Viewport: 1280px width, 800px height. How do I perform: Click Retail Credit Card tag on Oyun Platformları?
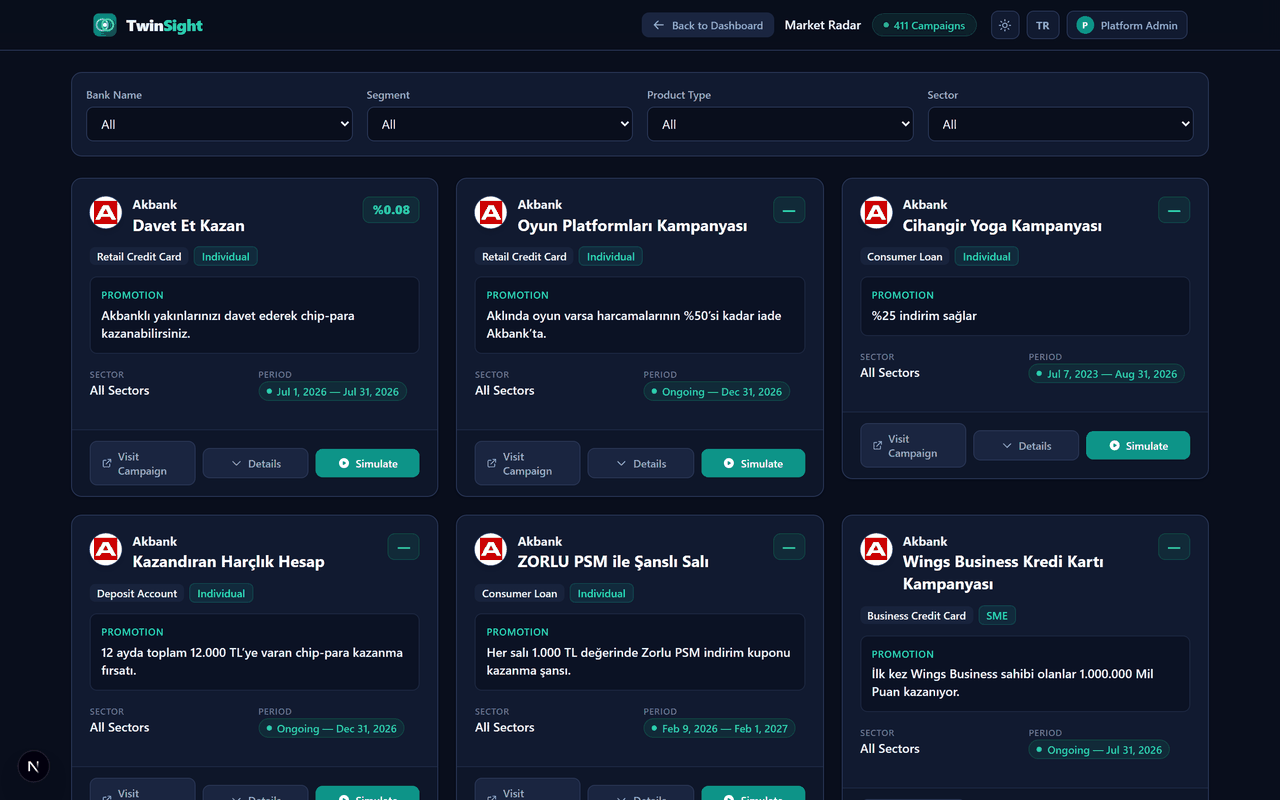pos(524,257)
